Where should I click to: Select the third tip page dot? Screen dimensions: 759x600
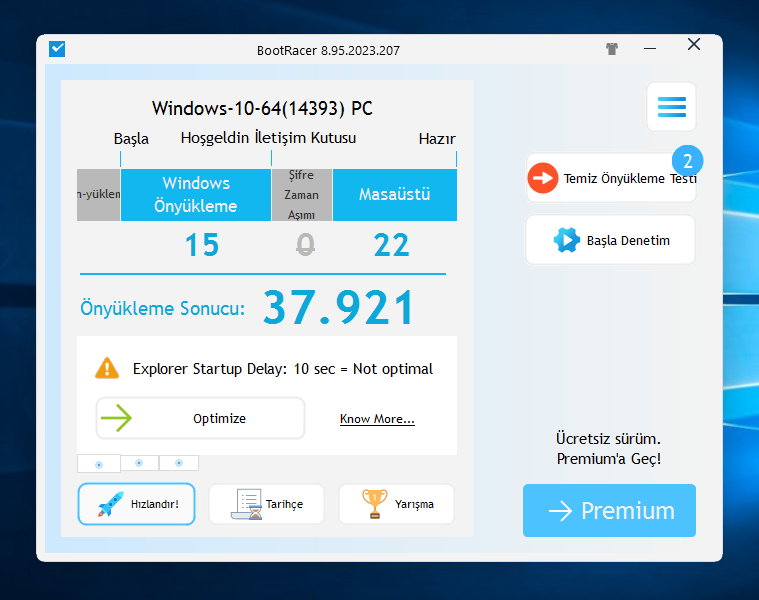coord(179,463)
